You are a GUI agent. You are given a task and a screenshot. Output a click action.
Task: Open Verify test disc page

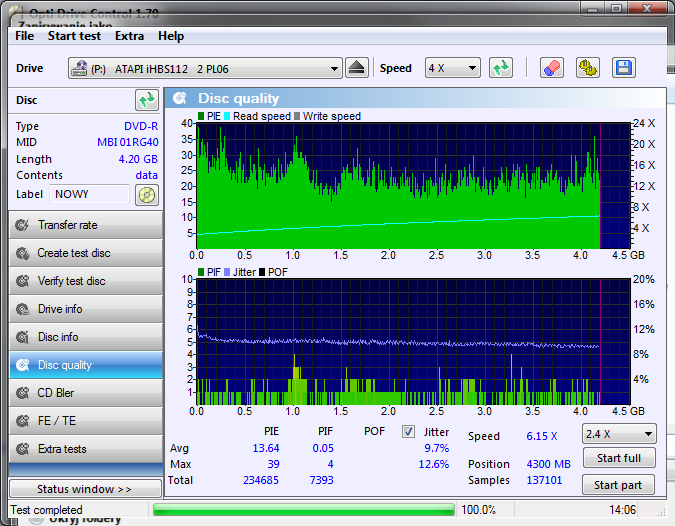pyautogui.click(x=86, y=281)
